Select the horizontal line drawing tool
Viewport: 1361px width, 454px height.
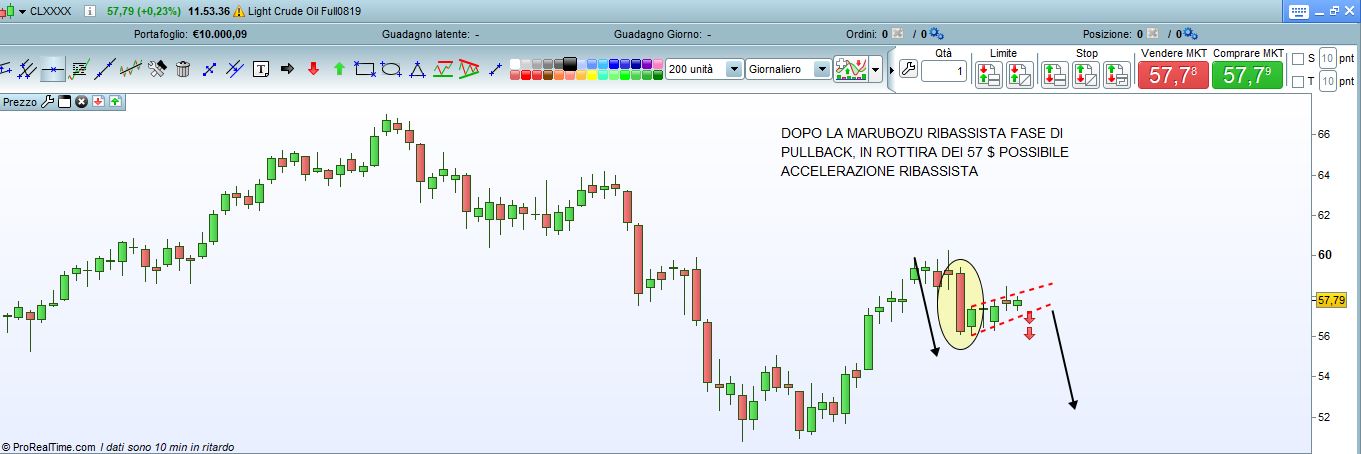[52, 69]
